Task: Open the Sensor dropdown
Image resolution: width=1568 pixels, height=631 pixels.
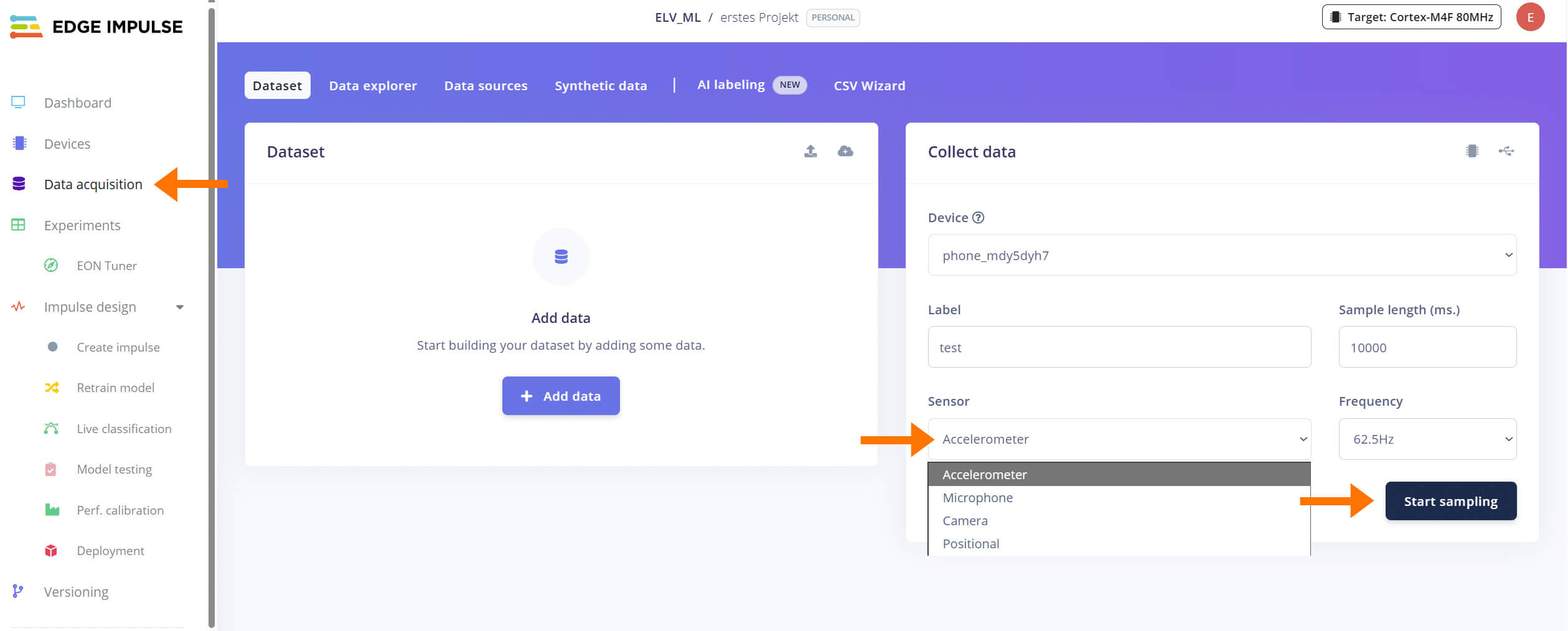Action: (x=1119, y=439)
